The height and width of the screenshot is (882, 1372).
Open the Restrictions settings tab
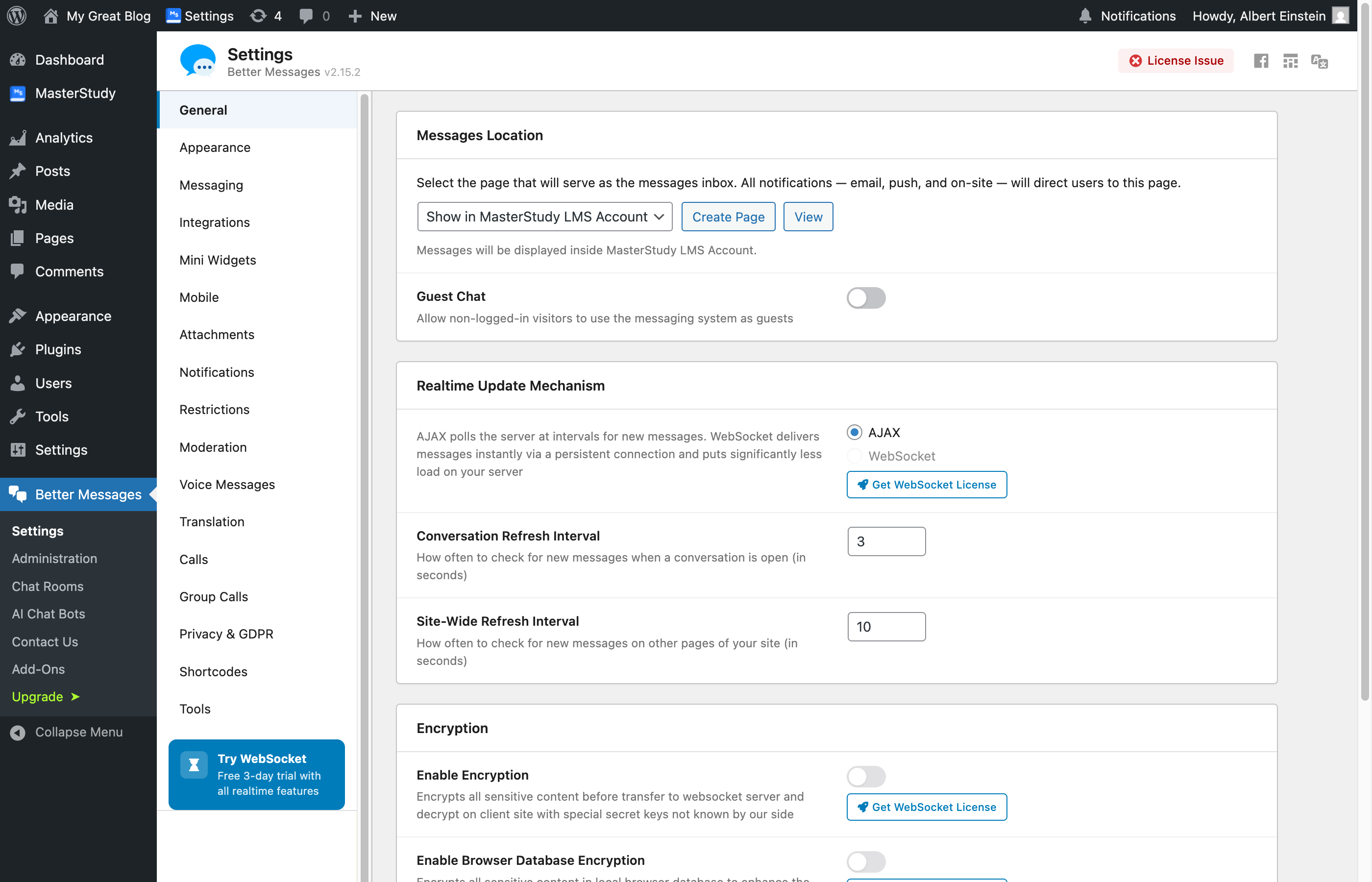click(x=257, y=410)
